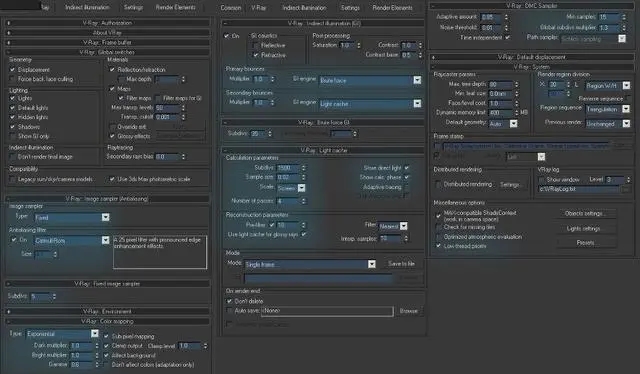Viewport: 640px width, 374px height.
Task: Enable Check for missing files
Action: click(x=438, y=227)
